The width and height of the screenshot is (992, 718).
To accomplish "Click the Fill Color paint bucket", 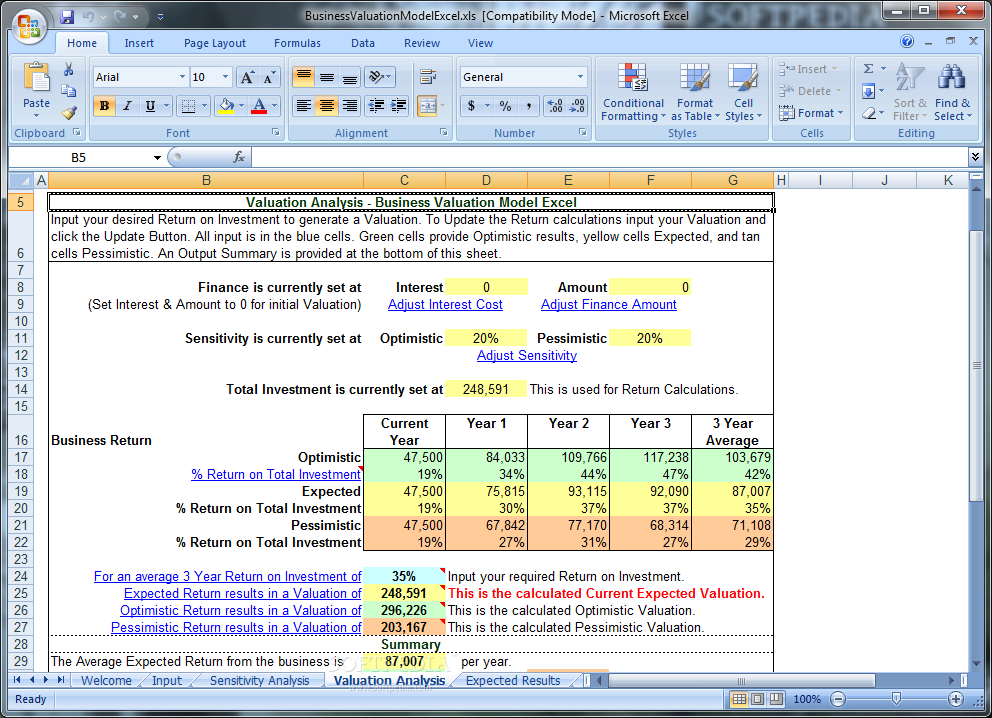I will [225, 106].
